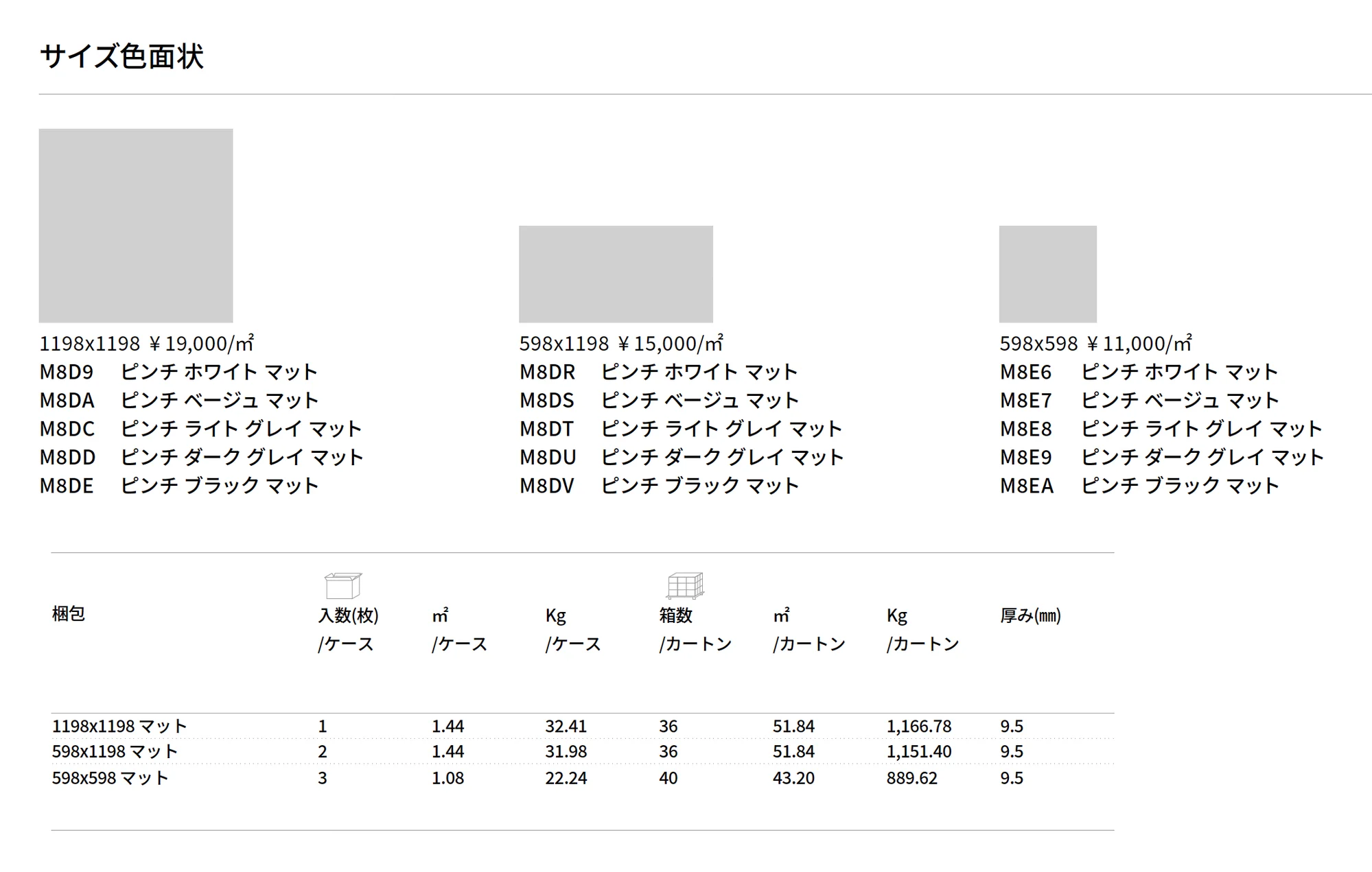Screen dimensions: 1372x872
Task: Select the 598x598 small tile thumbnail
Action: click(x=1047, y=274)
